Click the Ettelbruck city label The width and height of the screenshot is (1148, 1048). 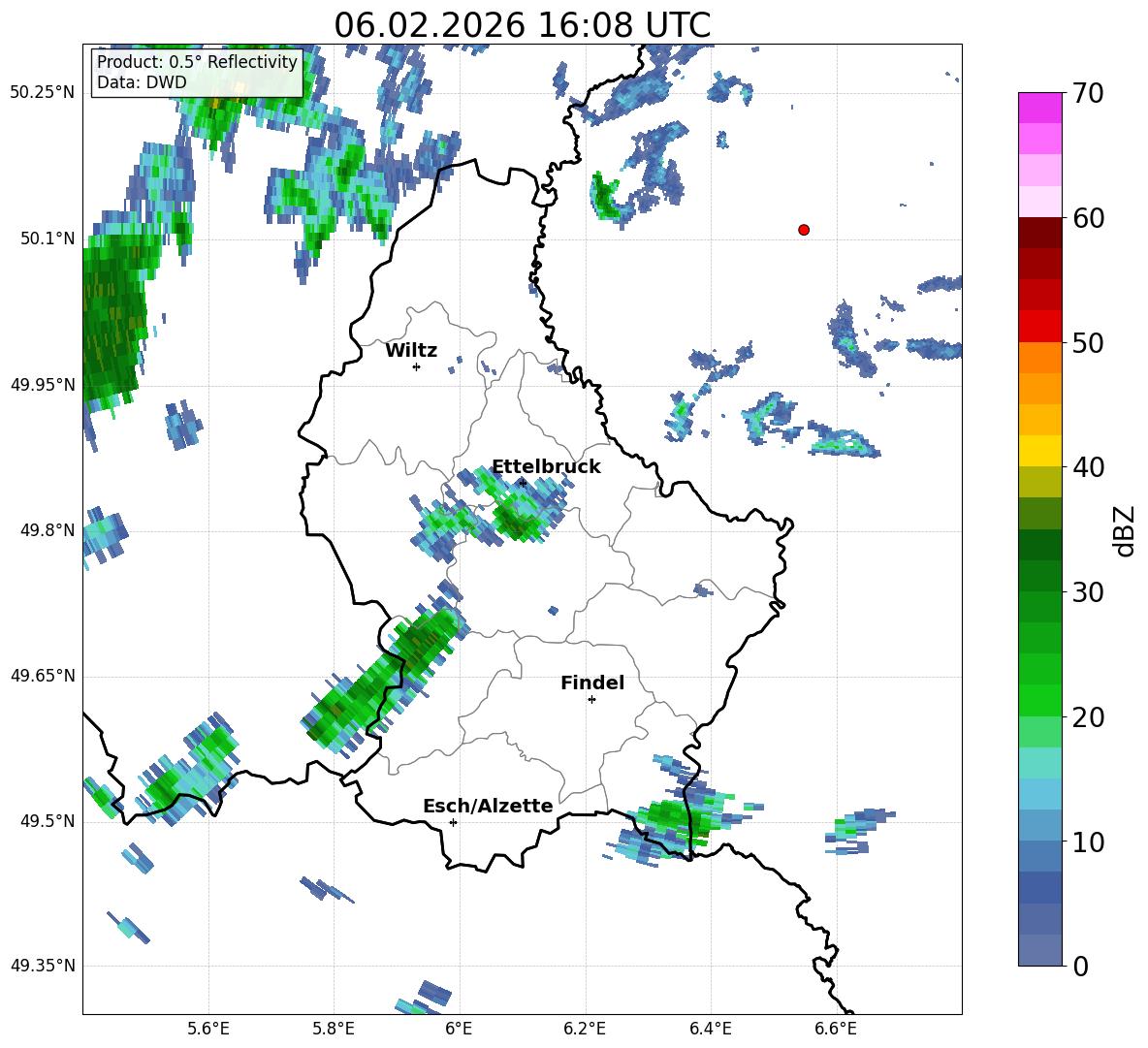pyautogui.click(x=546, y=467)
